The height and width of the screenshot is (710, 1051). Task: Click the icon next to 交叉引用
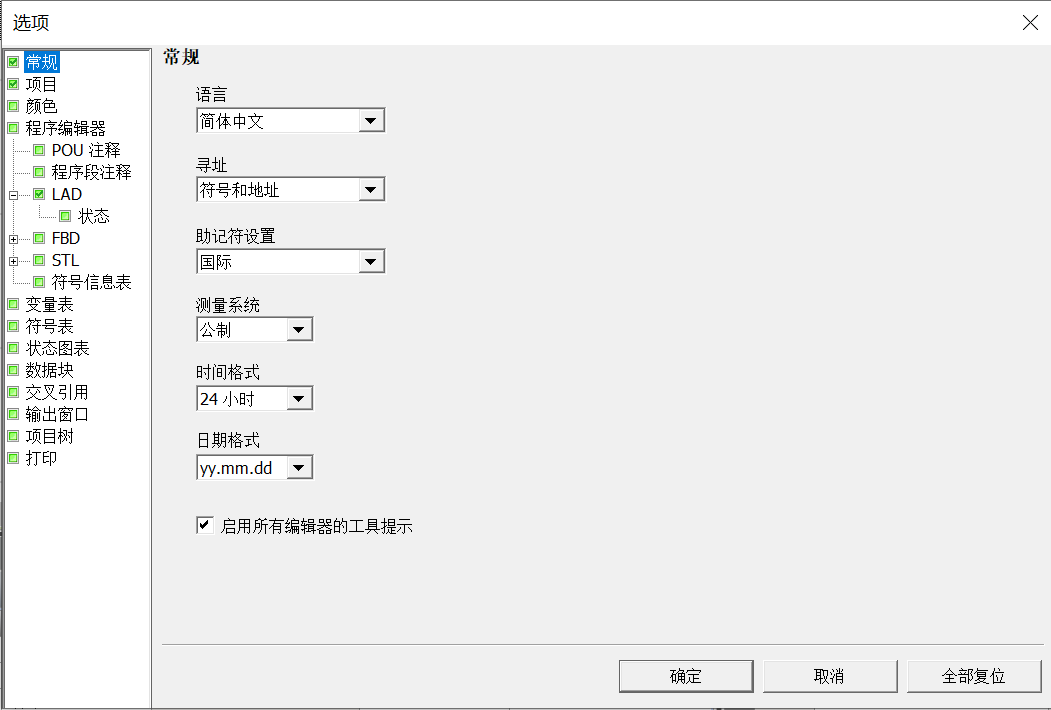(13, 392)
